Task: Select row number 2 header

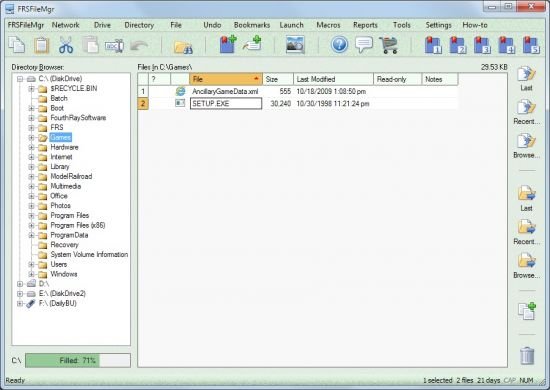Action: tap(143, 103)
